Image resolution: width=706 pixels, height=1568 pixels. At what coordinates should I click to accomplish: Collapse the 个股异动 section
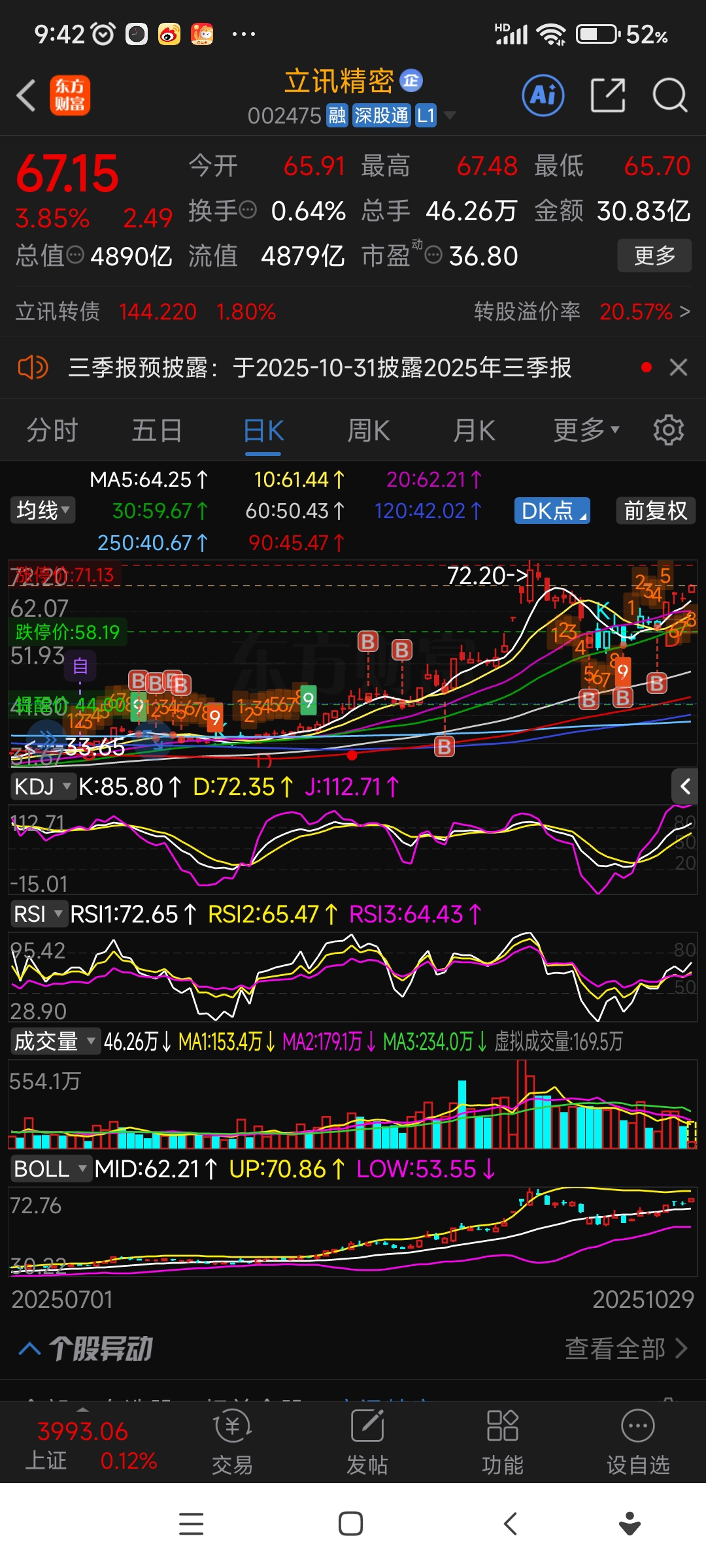[85, 1348]
